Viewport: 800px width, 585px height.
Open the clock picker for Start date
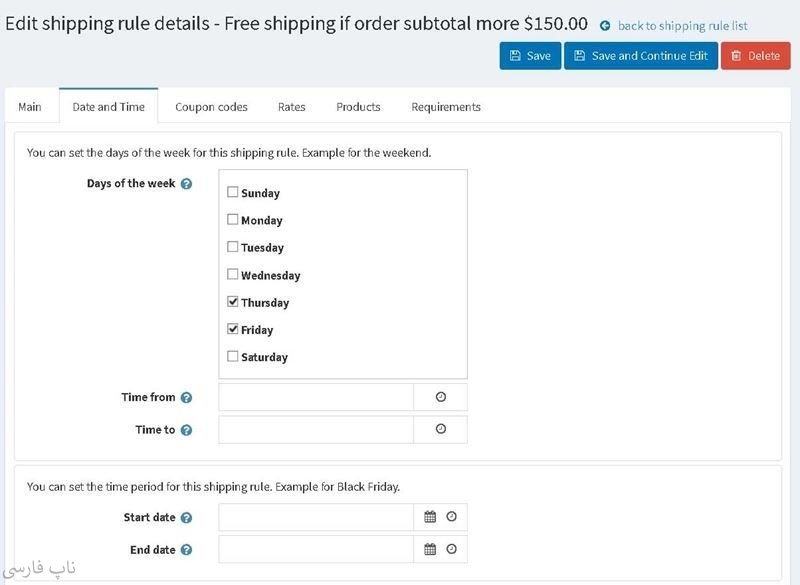tap(451, 517)
